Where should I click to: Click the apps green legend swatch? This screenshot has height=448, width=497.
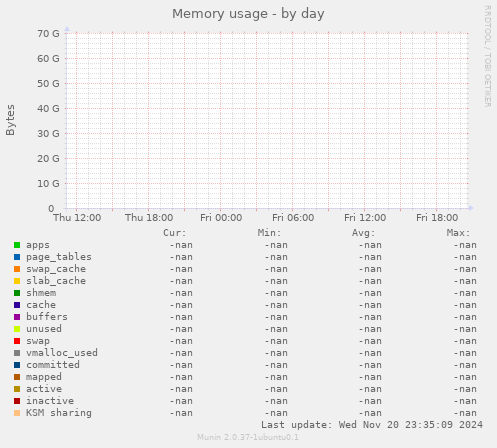(17, 245)
